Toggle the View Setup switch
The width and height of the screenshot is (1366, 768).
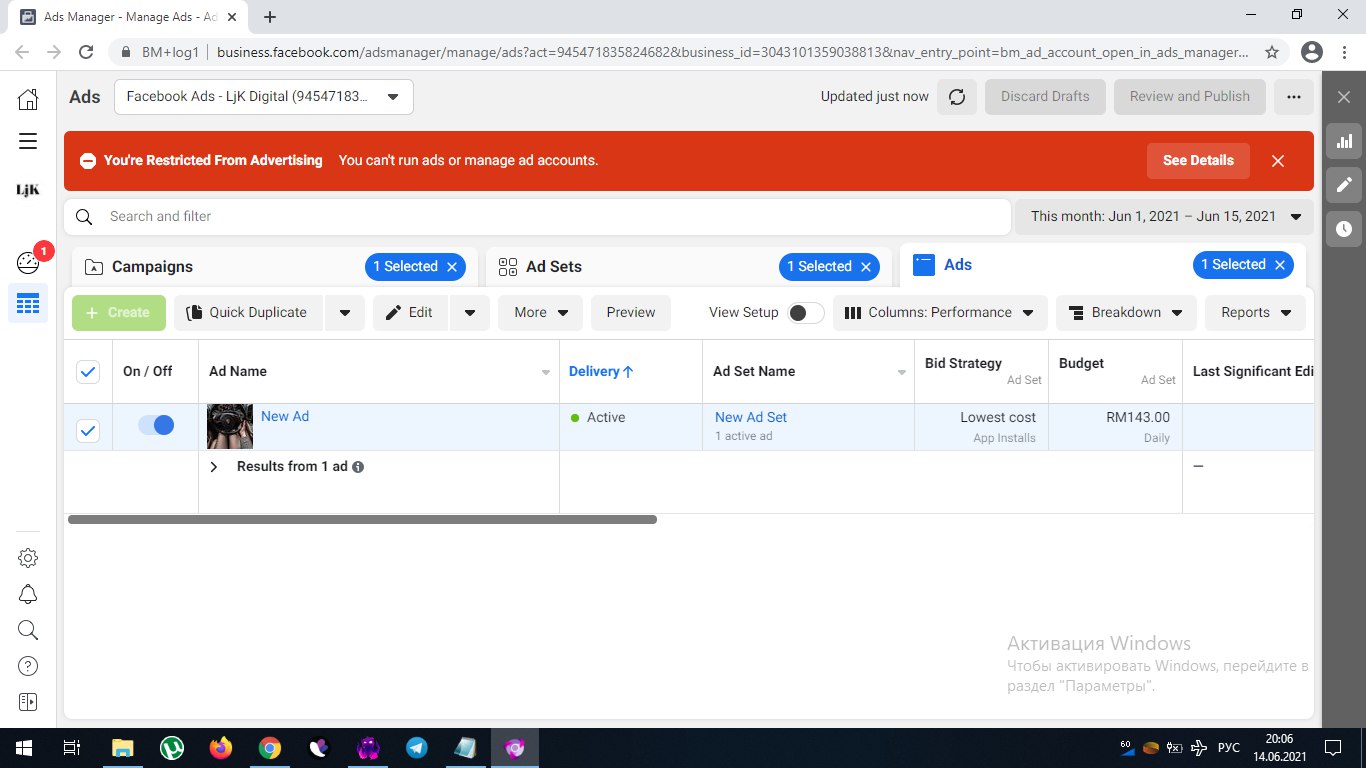pos(806,313)
